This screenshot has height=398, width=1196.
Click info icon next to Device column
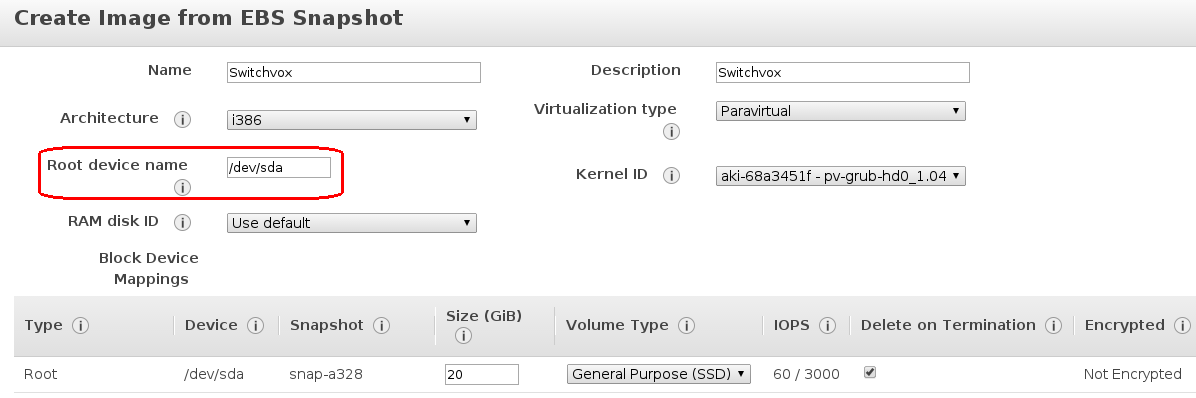coord(256,326)
